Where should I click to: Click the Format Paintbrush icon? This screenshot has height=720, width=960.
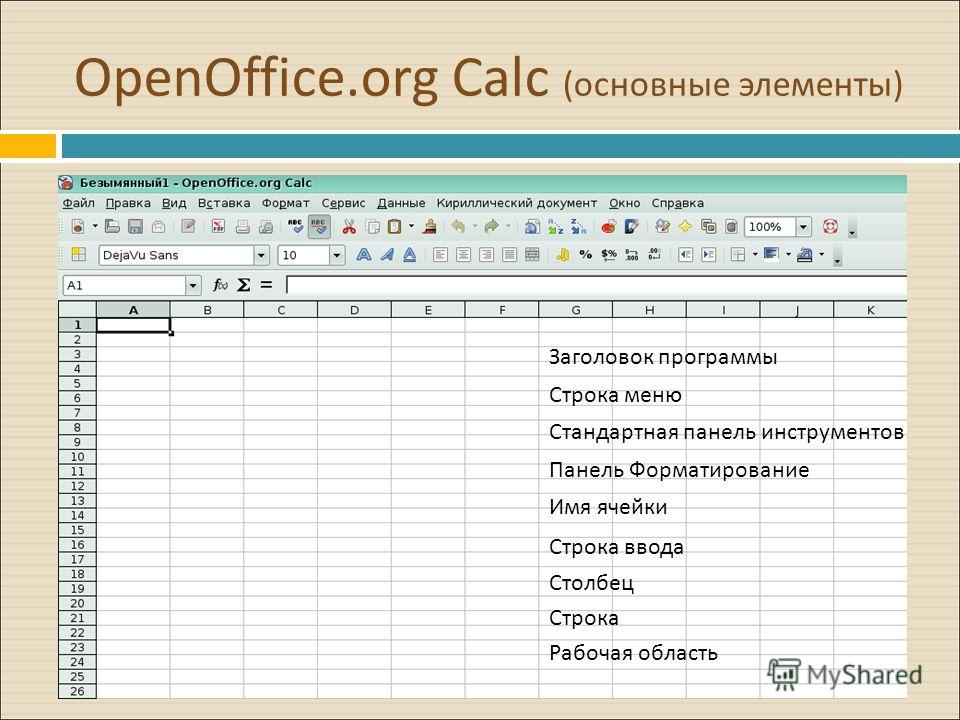430,227
